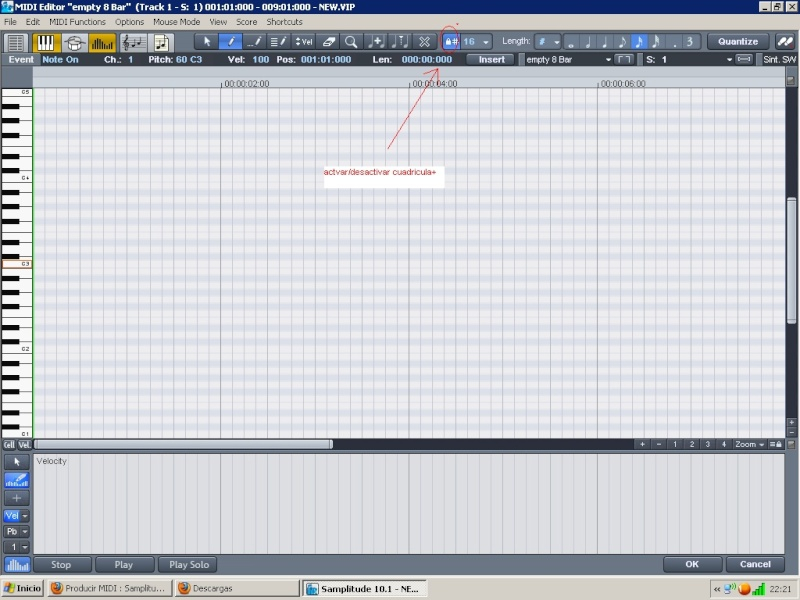Open the score notation view
Viewport: 800px width, 600px height.
tap(134, 42)
